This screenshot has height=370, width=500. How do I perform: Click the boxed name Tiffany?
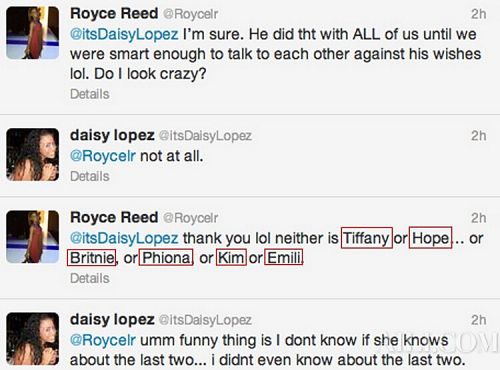(x=367, y=238)
